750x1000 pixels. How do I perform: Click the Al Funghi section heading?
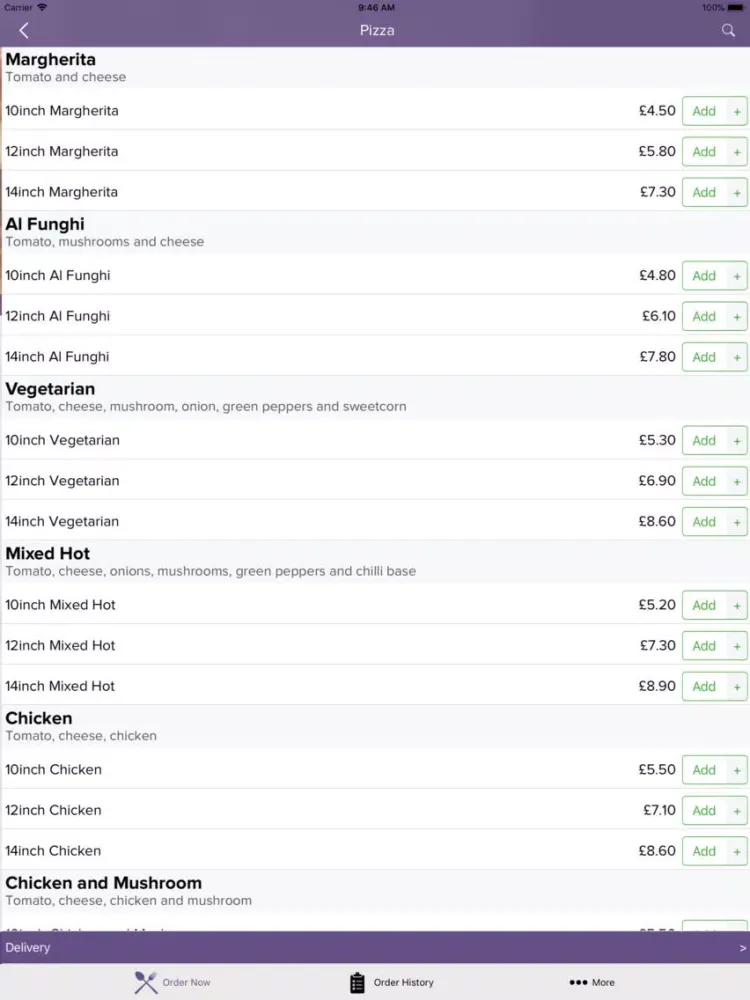(x=45, y=224)
